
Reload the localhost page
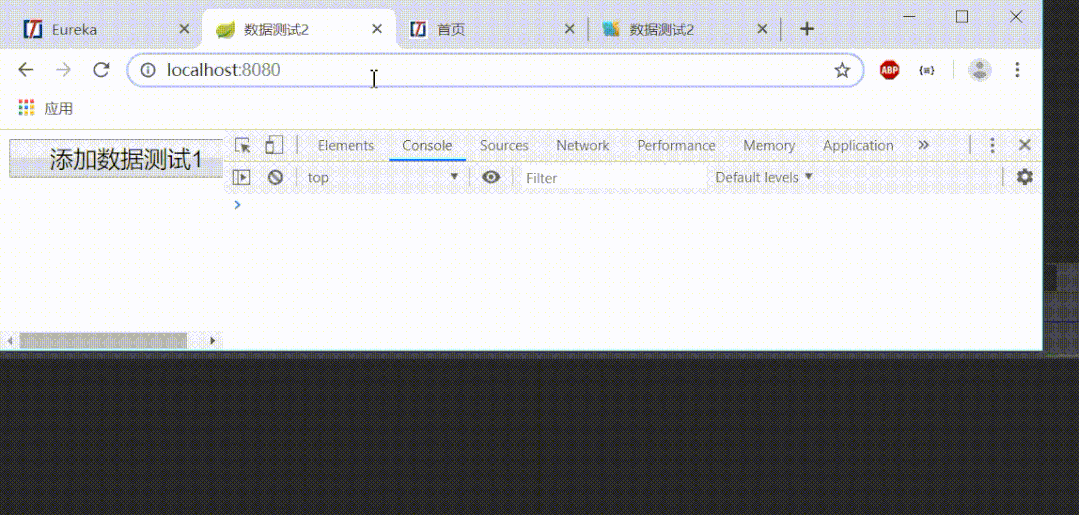tap(101, 70)
